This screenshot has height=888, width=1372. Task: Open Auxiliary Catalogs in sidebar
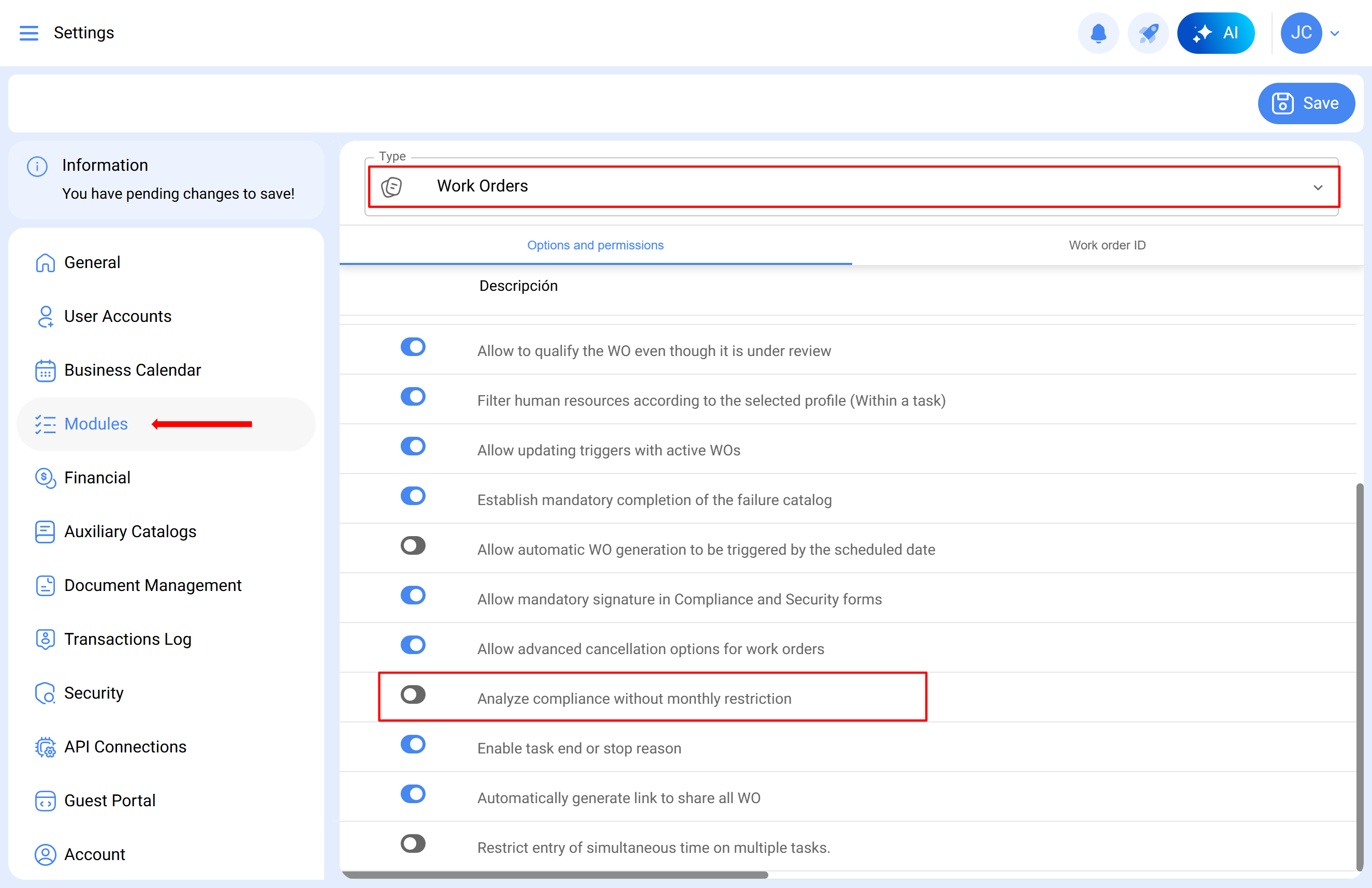pos(130,531)
